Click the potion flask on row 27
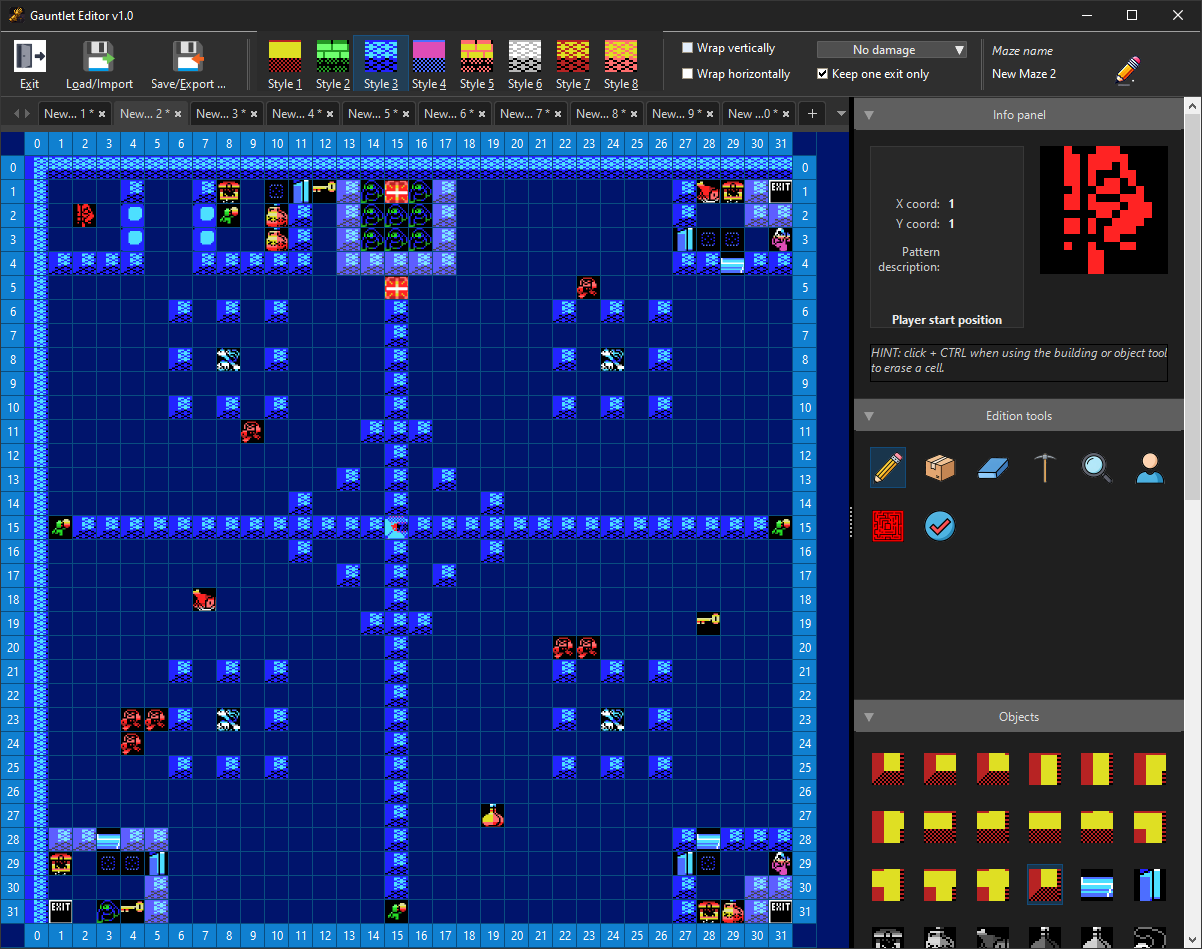 [493, 815]
